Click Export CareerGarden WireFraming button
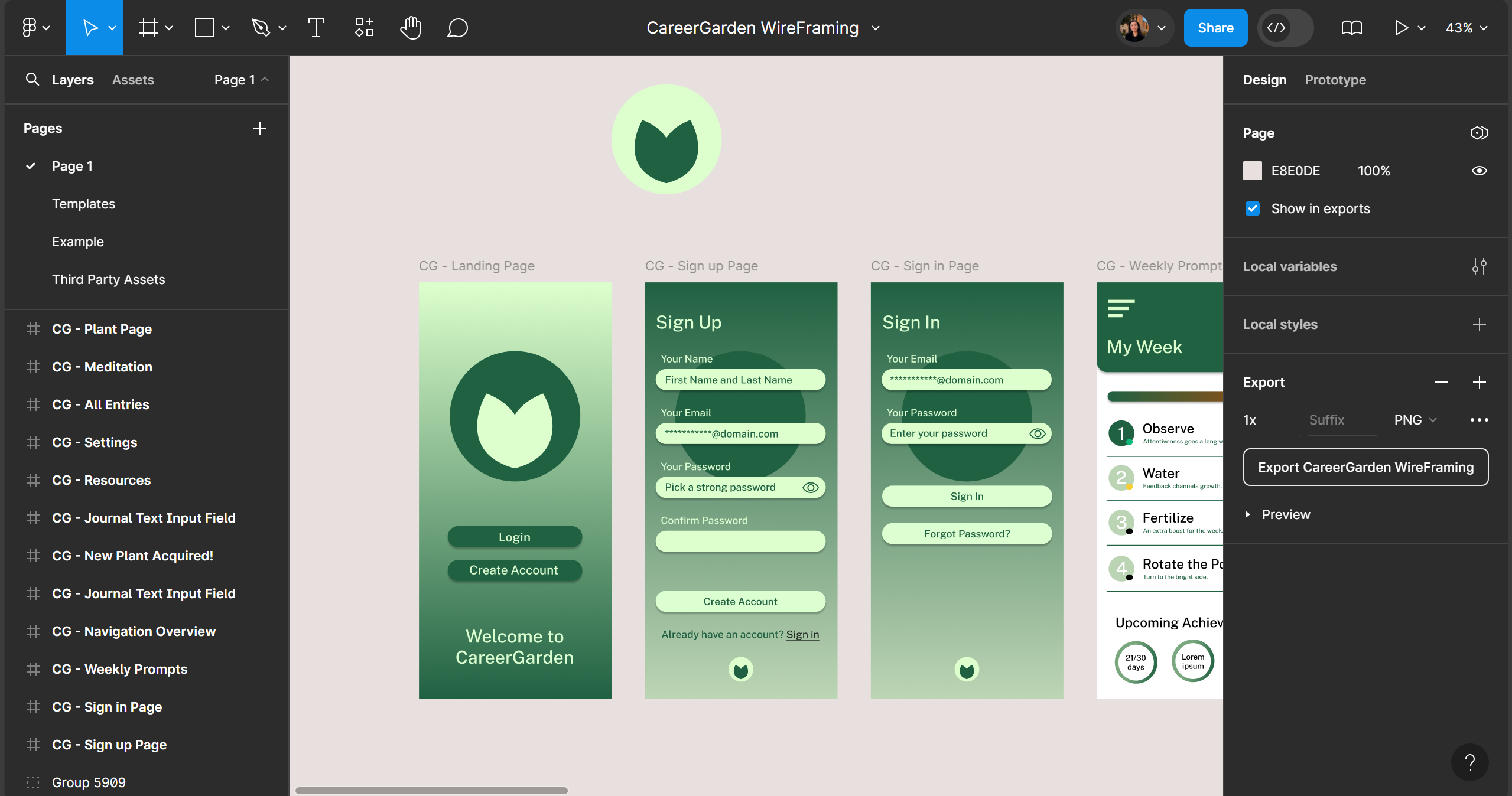This screenshot has width=1512, height=796. click(x=1365, y=467)
